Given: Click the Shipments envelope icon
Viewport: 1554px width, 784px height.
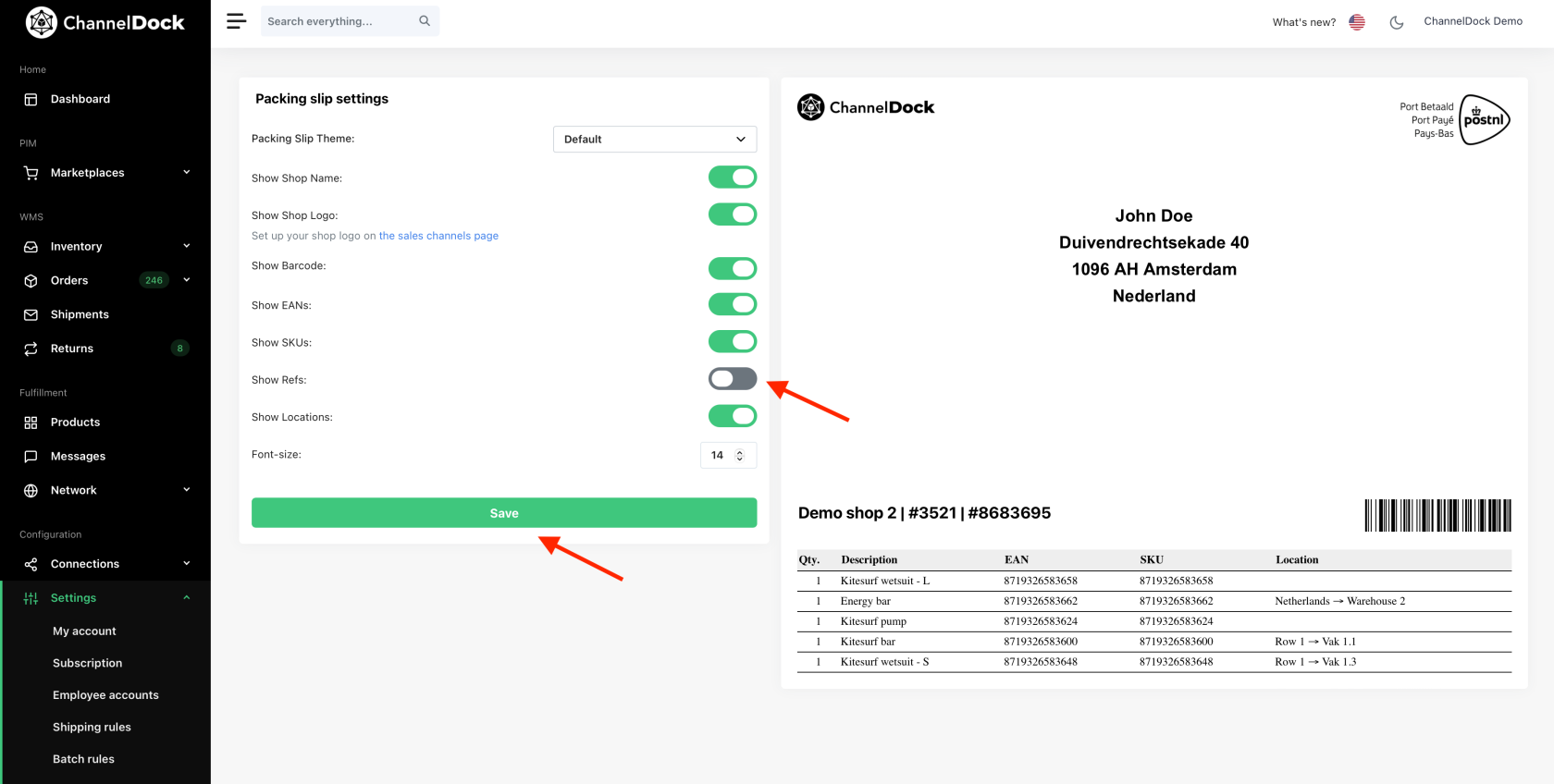Looking at the screenshot, I should tap(31, 314).
